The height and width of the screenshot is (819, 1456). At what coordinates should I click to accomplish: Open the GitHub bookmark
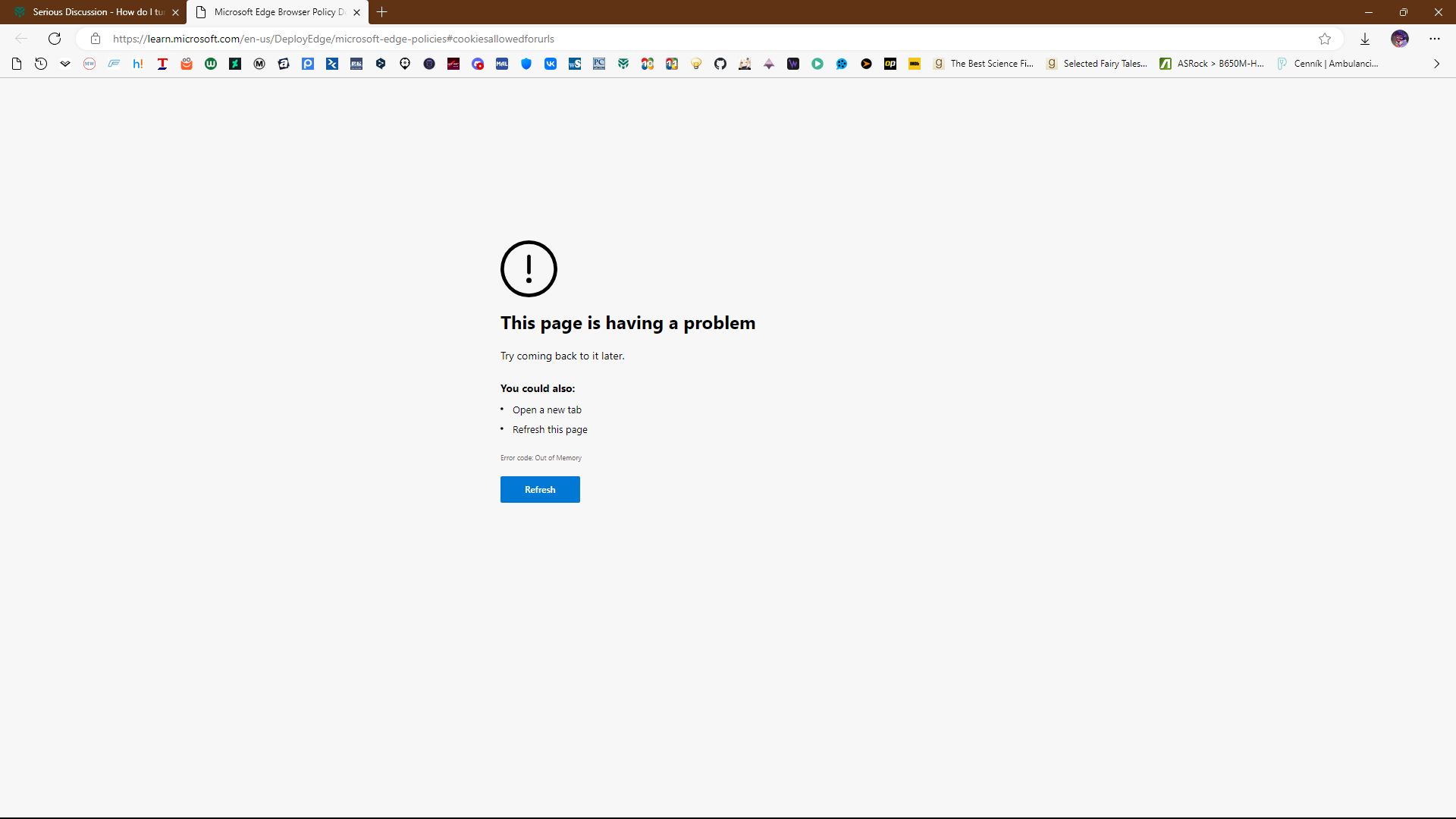(x=720, y=64)
